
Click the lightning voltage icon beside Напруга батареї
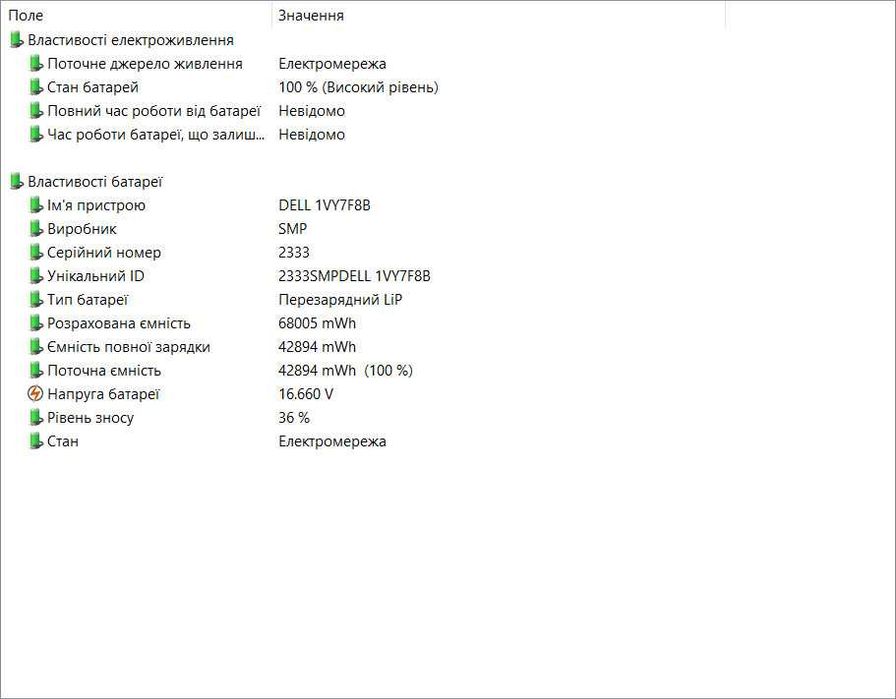[x=35, y=394]
